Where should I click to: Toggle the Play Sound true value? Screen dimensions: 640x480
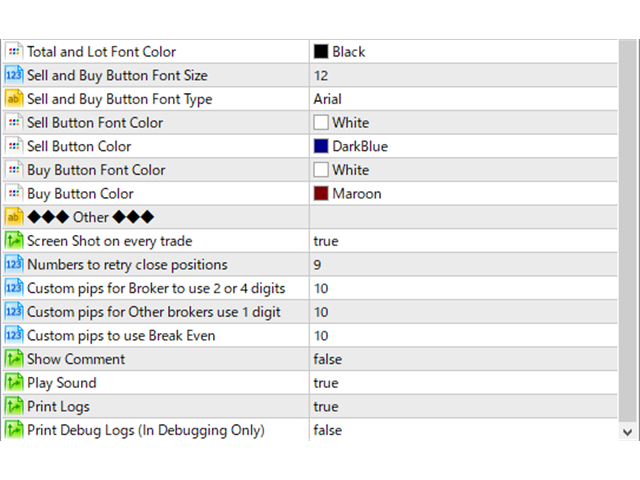tap(463, 383)
